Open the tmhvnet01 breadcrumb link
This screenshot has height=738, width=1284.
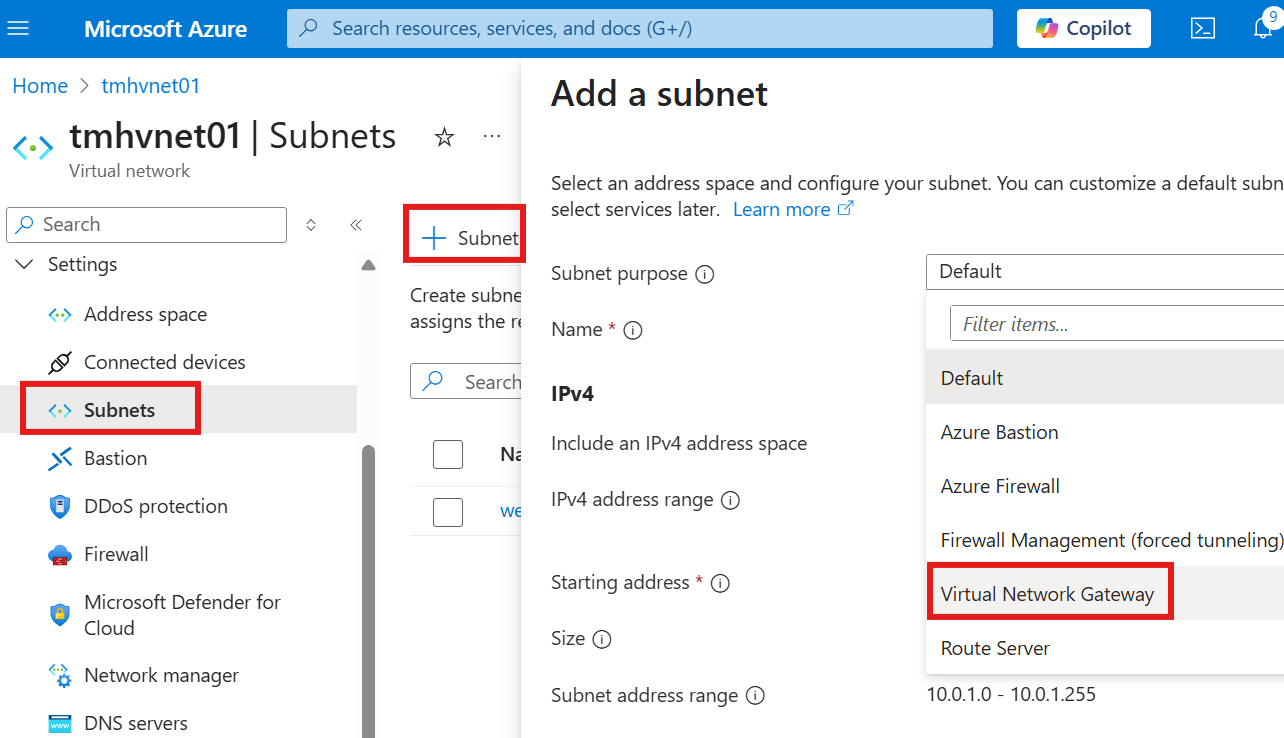(151, 86)
